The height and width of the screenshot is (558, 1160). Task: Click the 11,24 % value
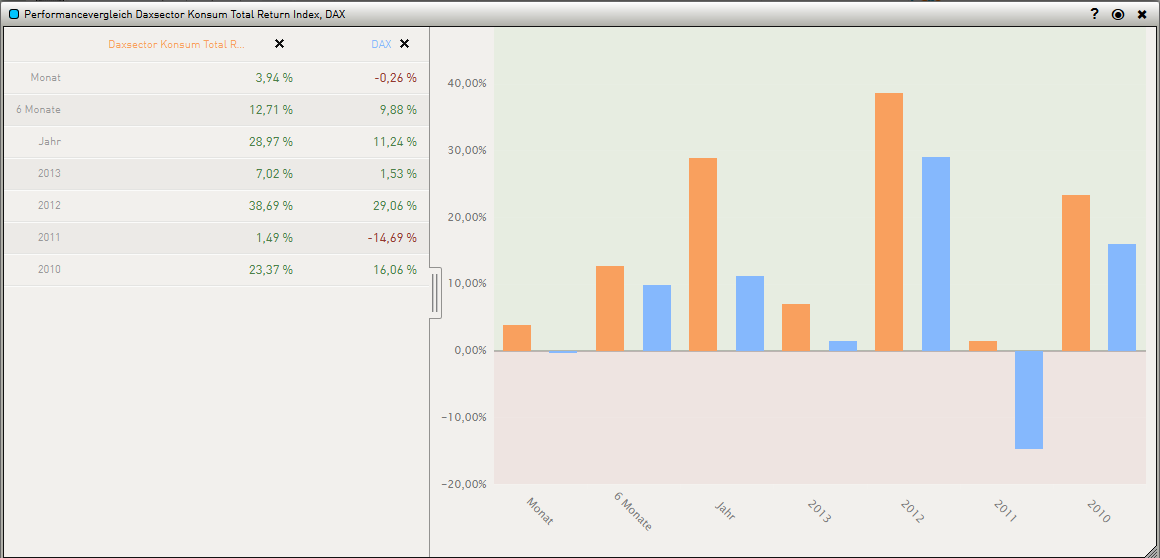[x=396, y=141]
